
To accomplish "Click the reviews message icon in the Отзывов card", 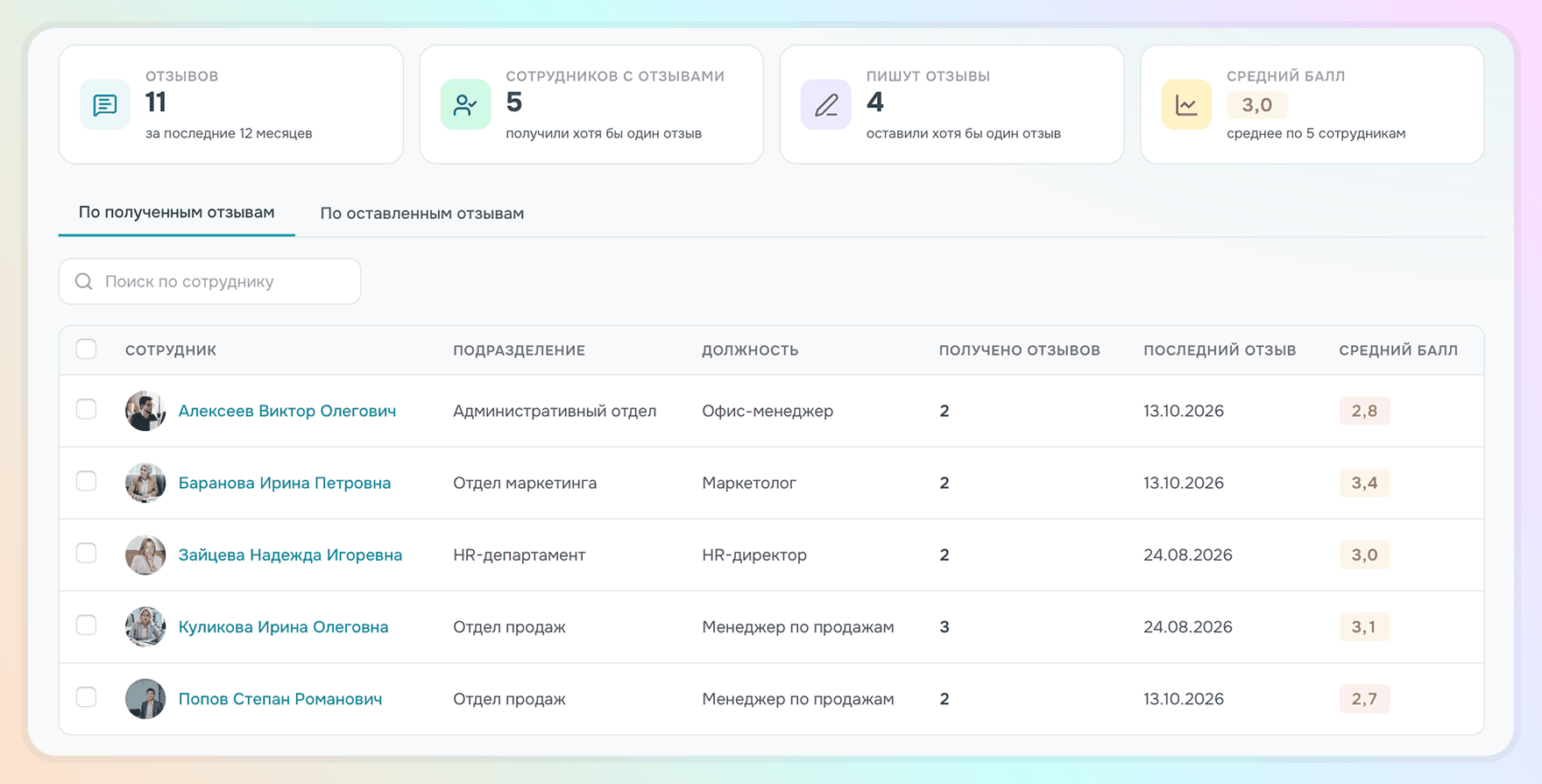I will pyautogui.click(x=105, y=105).
